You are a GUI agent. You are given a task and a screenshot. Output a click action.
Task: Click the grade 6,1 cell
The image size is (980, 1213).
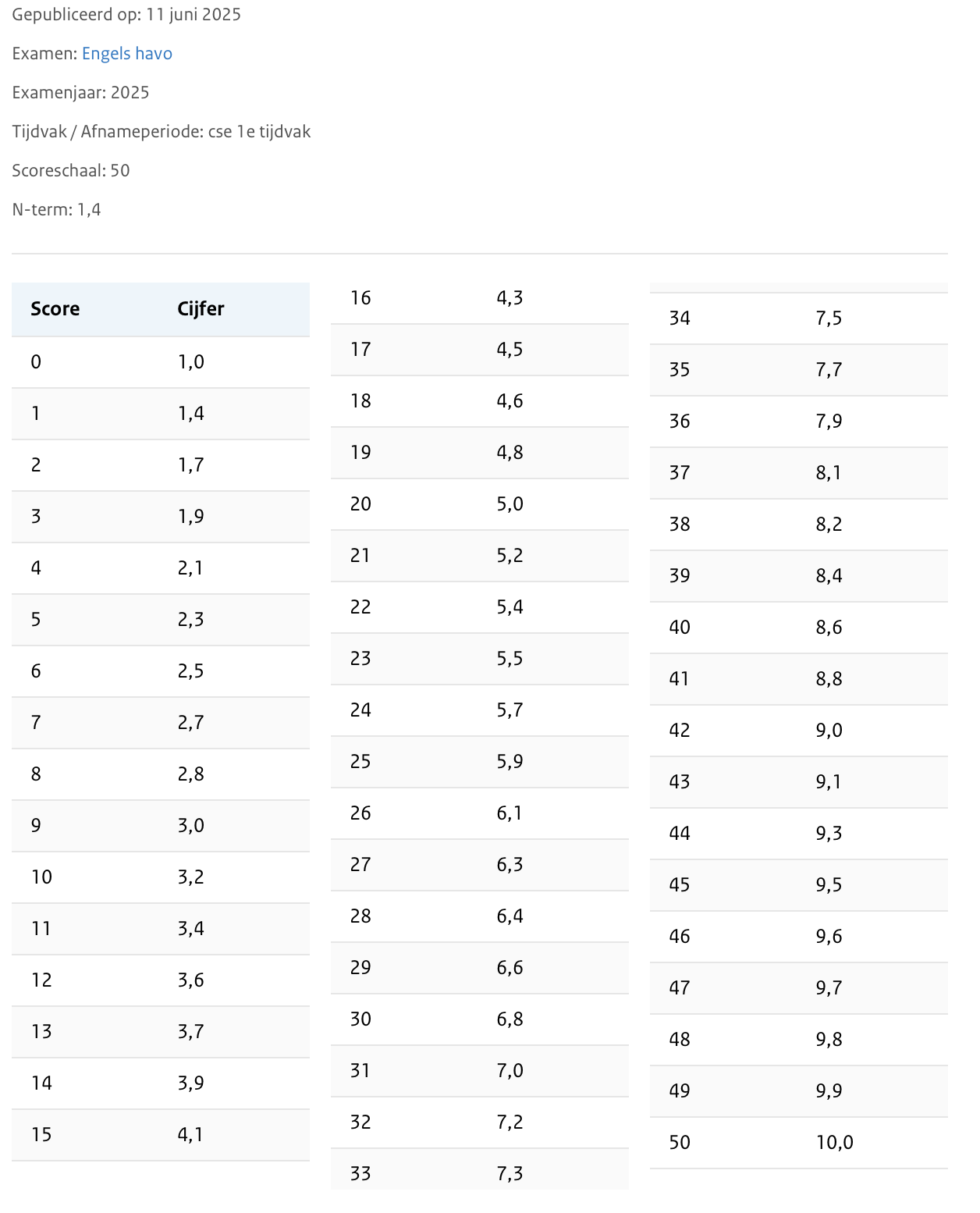510,813
